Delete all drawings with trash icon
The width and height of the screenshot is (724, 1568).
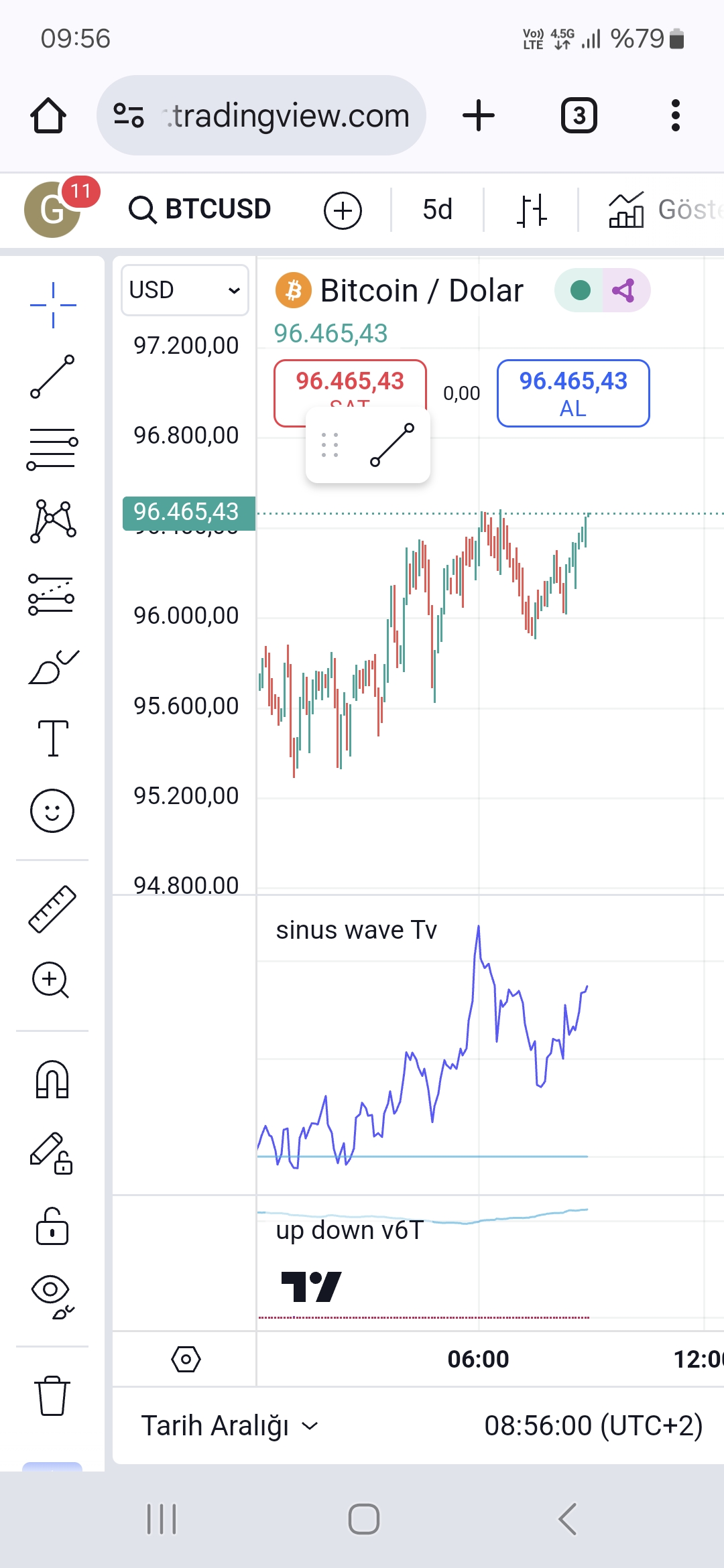click(52, 1396)
